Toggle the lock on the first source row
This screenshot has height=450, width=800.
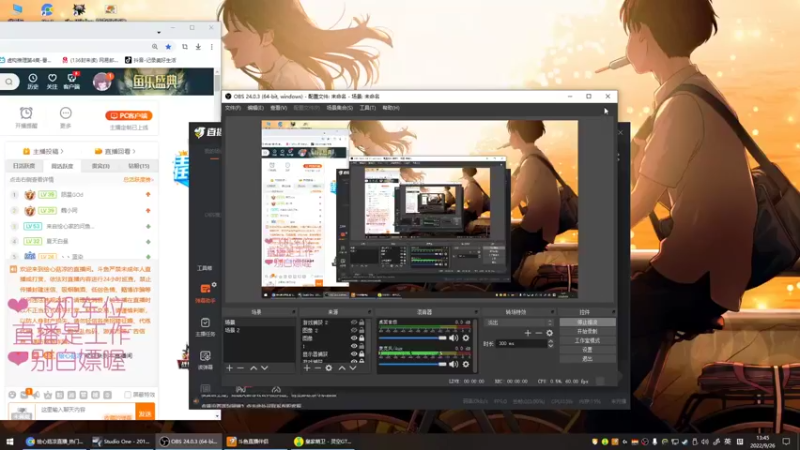click(362, 322)
